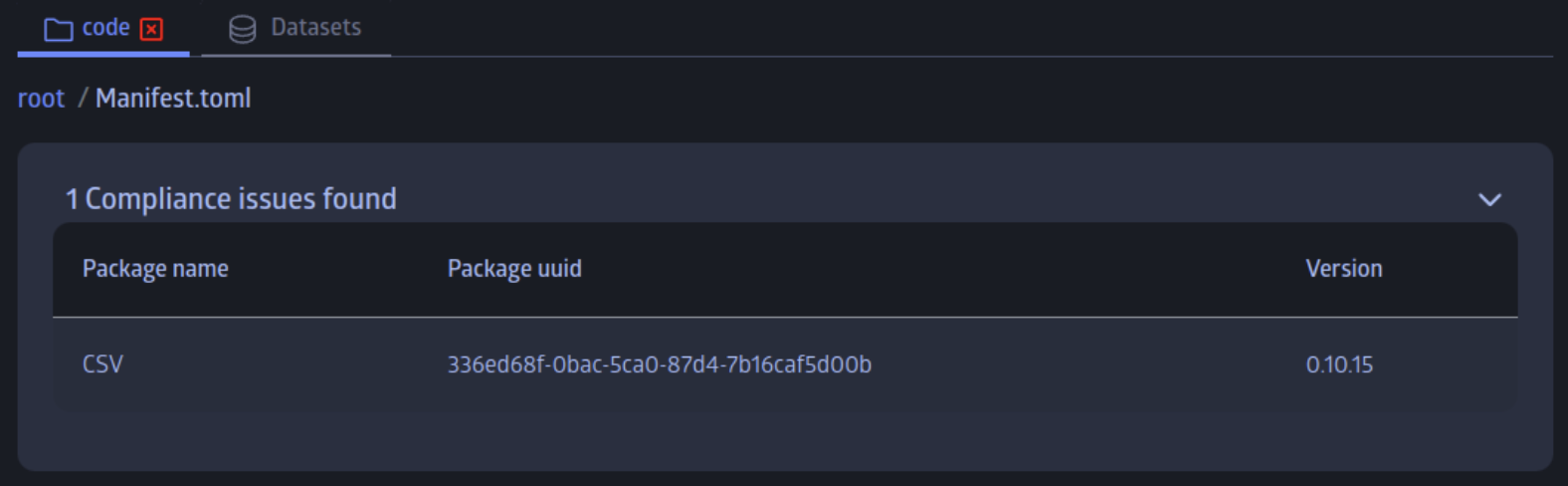Click the gray underline beneath Datasets tab

coord(295,55)
